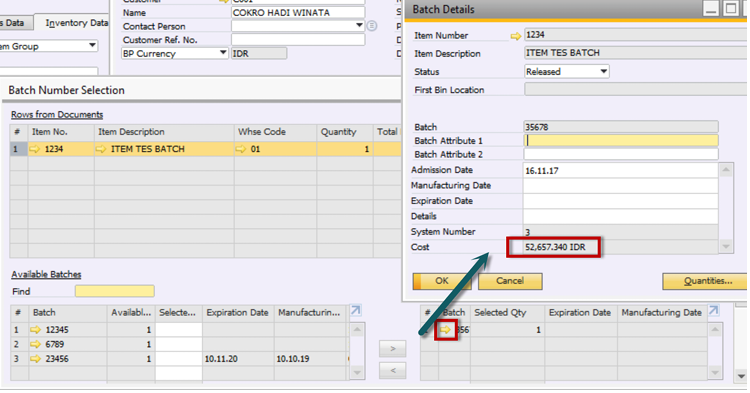750x393 pixels.
Task: Open BP Currency dropdown
Action: (223, 53)
